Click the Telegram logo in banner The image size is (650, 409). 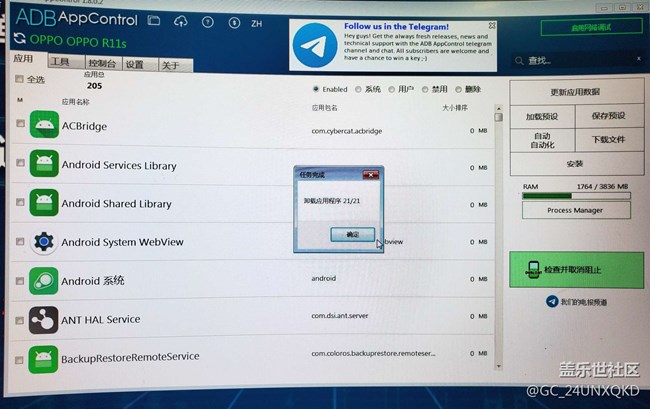pos(315,44)
